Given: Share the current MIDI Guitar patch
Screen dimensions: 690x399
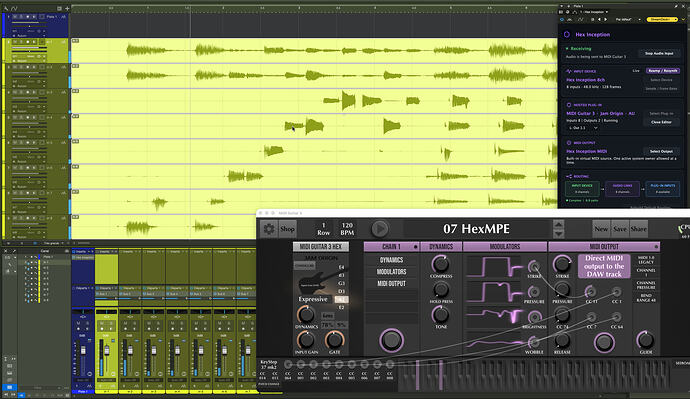Looking at the screenshot, I should tap(639, 229).
